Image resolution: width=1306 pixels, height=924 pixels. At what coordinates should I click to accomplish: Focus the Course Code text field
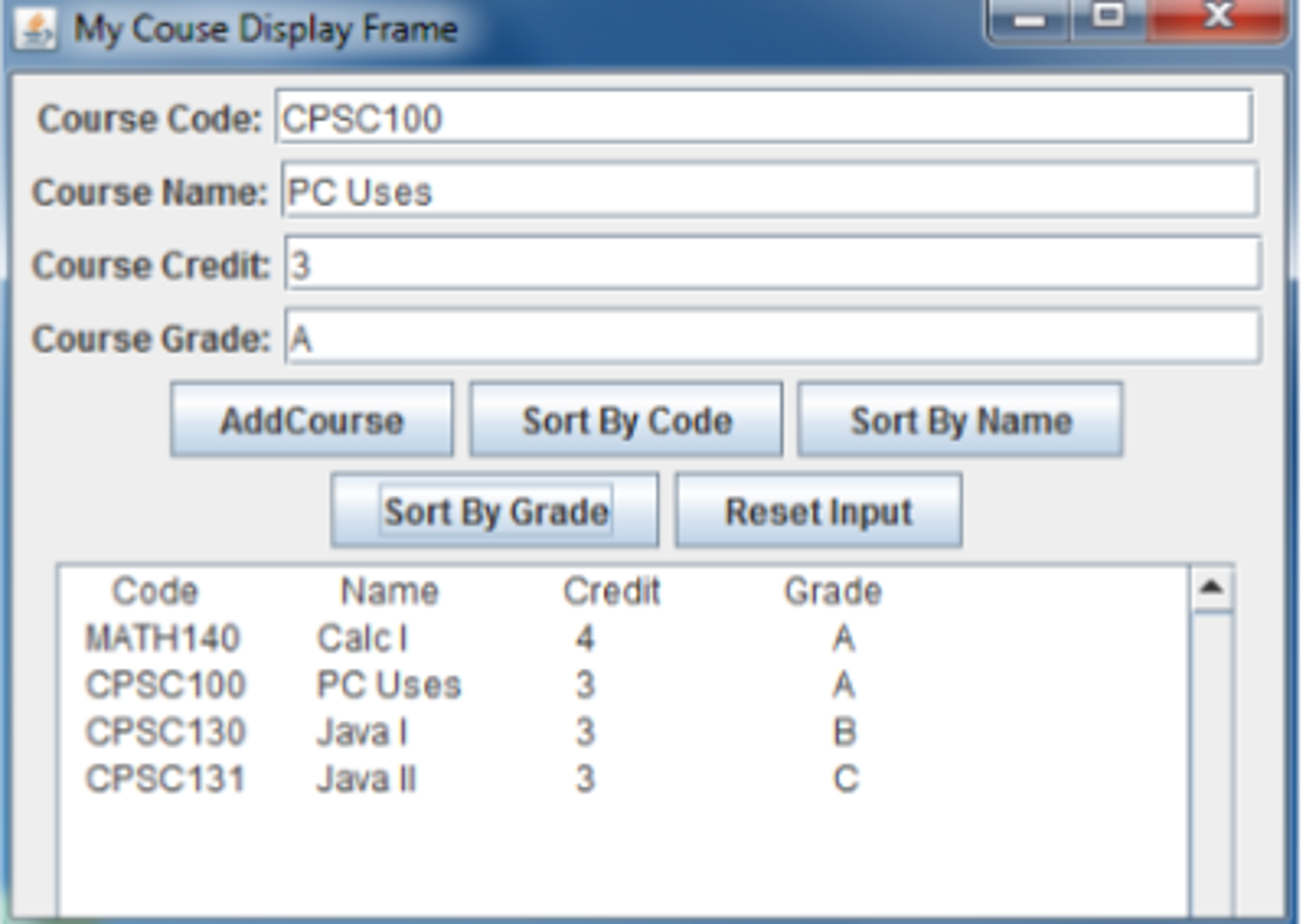(763, 117)
